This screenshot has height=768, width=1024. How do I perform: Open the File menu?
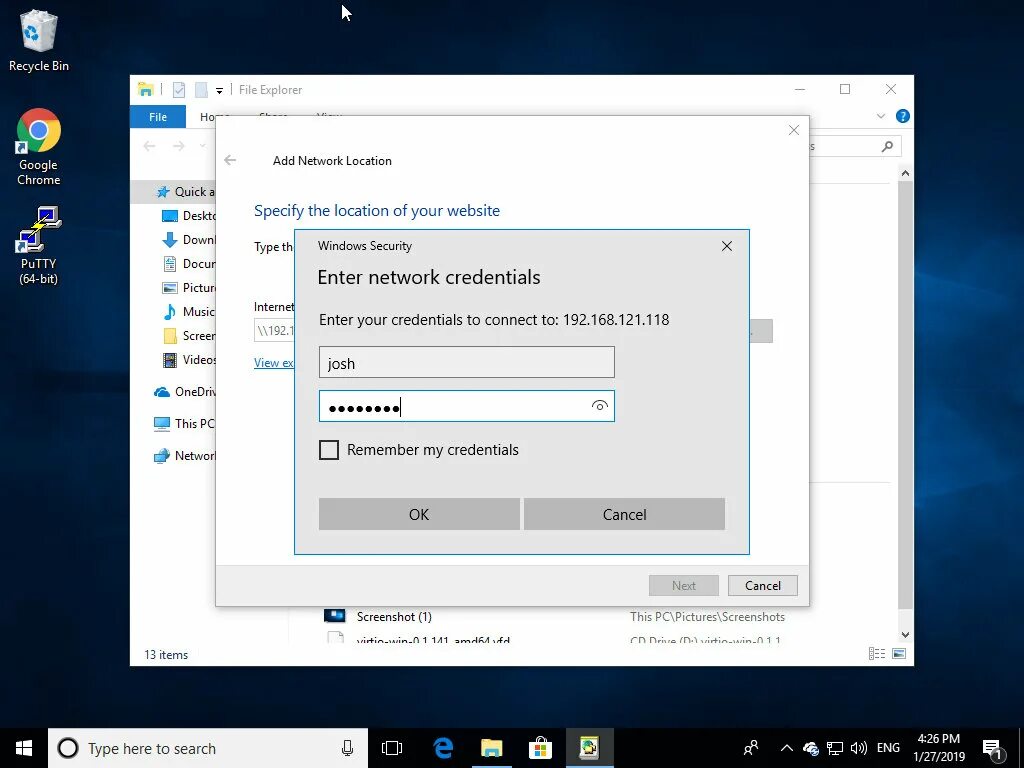tap(157, 116)
